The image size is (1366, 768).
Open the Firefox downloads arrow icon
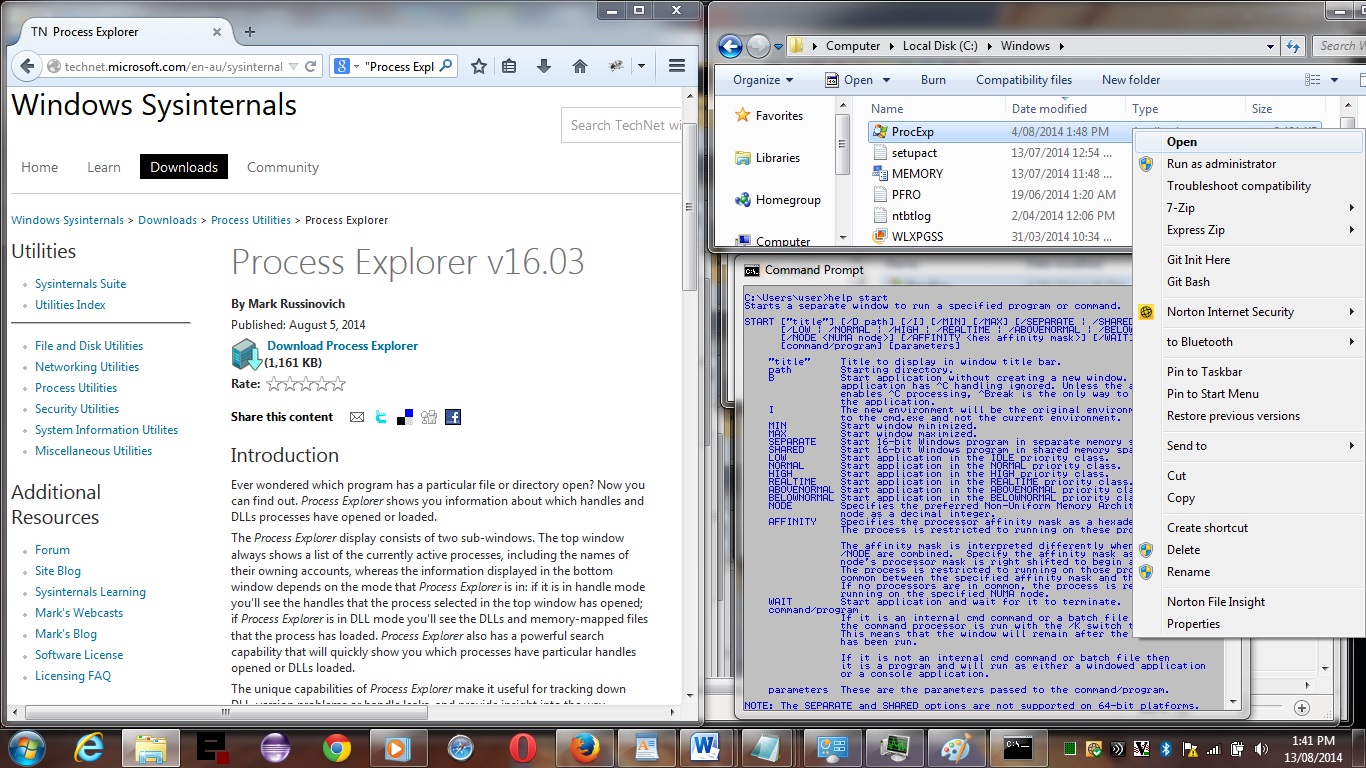(544, 66)
